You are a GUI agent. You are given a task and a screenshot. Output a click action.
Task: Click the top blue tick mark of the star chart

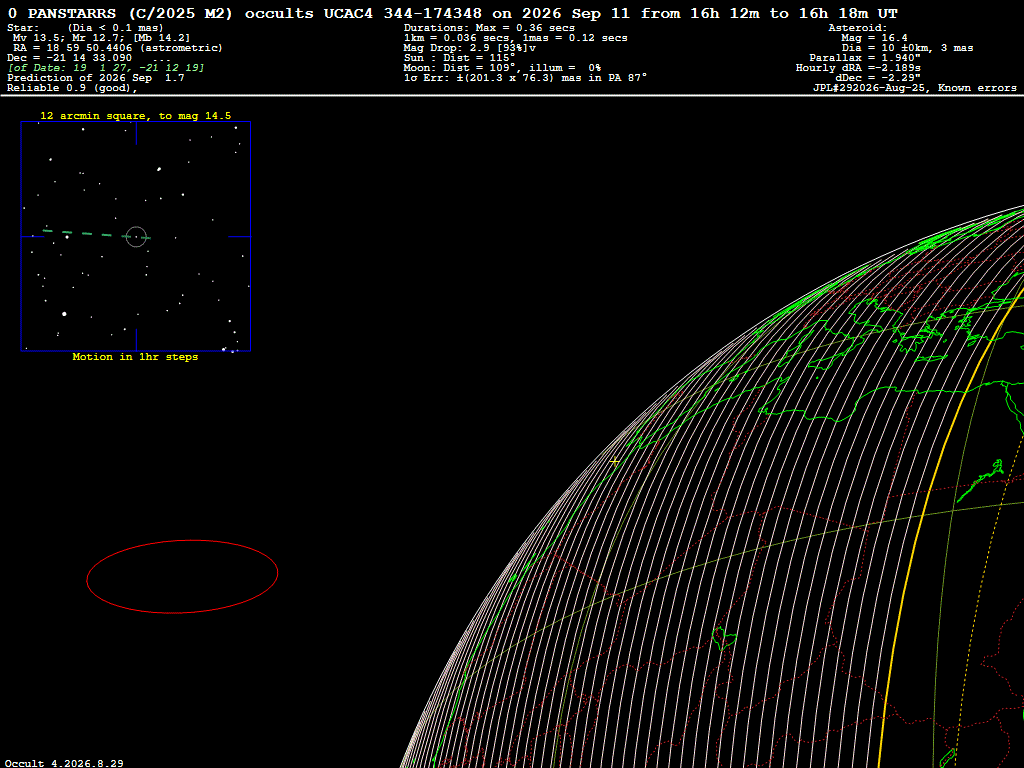pyautogui.click(x=136, y=133)
